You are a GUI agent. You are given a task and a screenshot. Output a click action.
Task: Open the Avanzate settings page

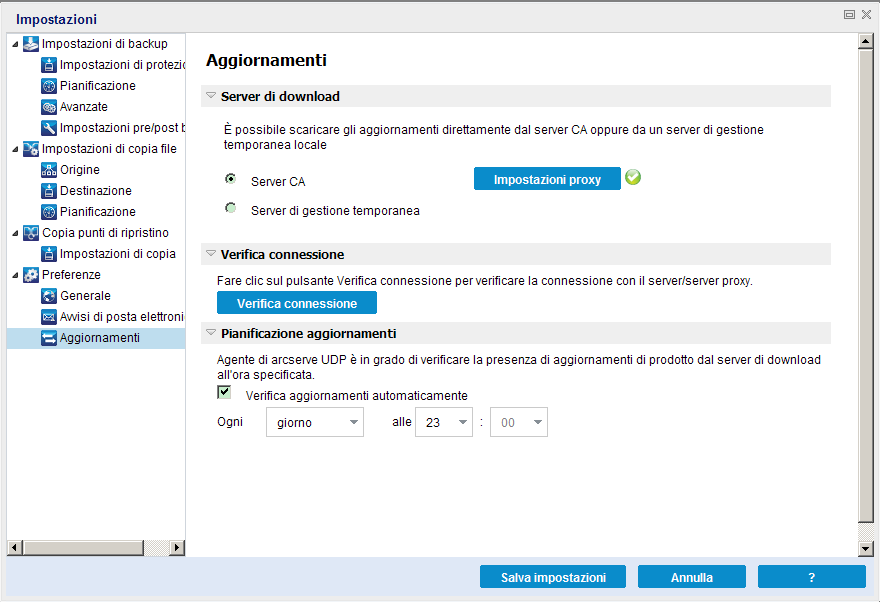84,107
